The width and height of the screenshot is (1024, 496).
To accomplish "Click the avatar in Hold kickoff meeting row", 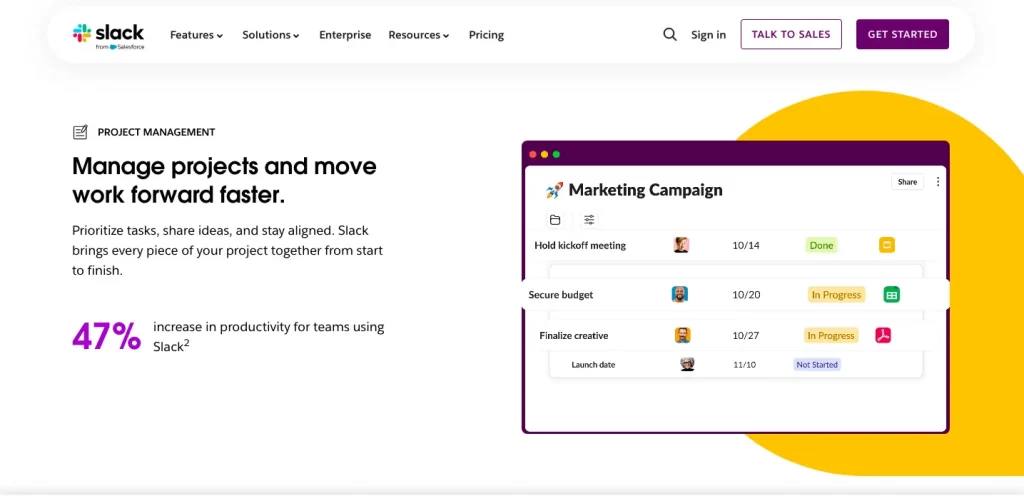I will 681,245.
